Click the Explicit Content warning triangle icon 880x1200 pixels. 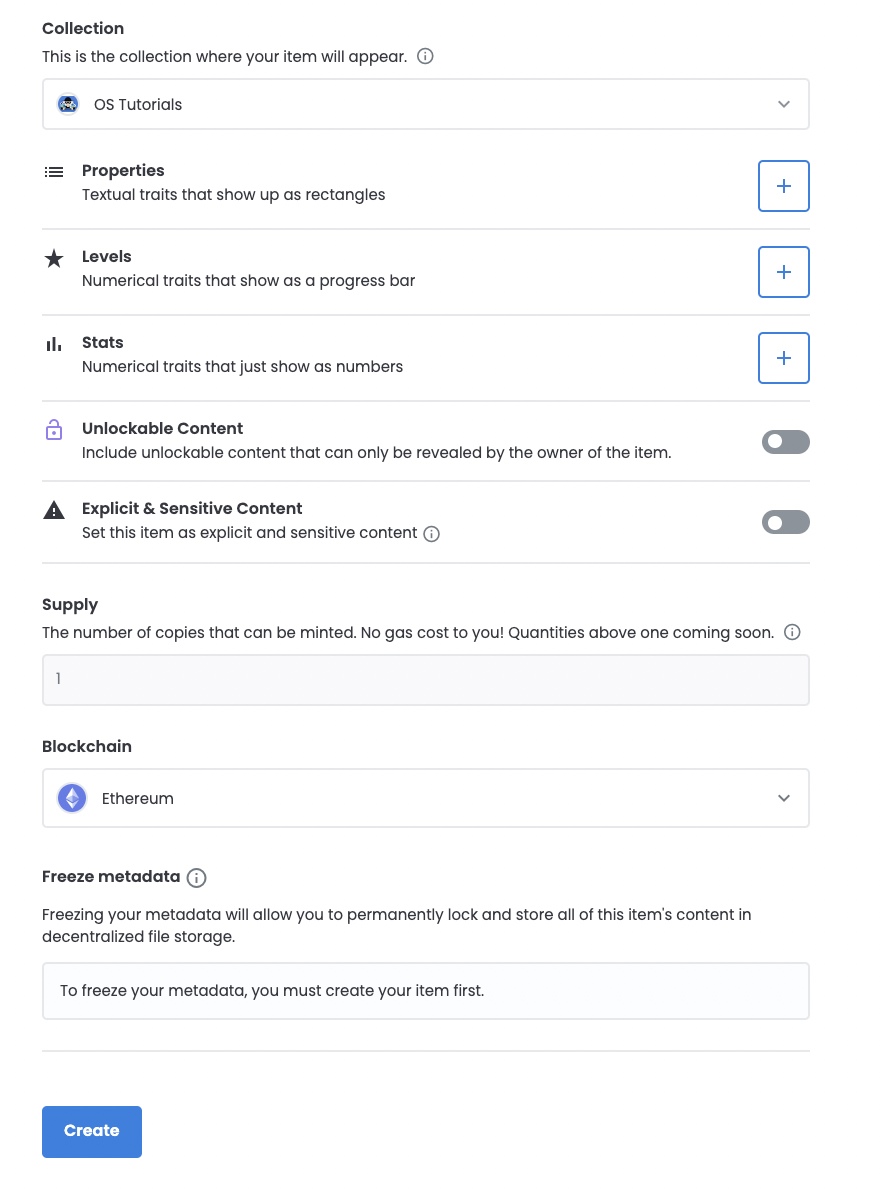point(54,510)
